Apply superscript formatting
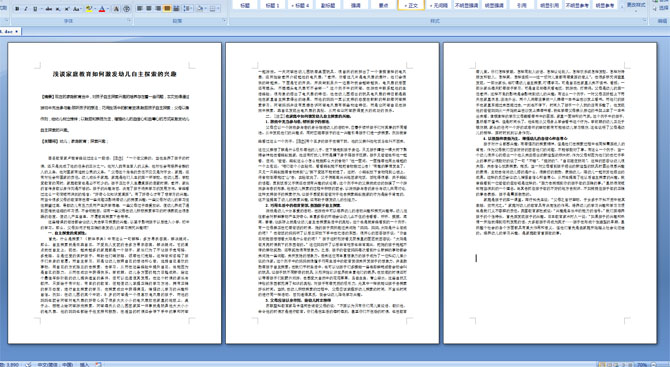This screenshot has height=367, width=670. click(67, 9)
